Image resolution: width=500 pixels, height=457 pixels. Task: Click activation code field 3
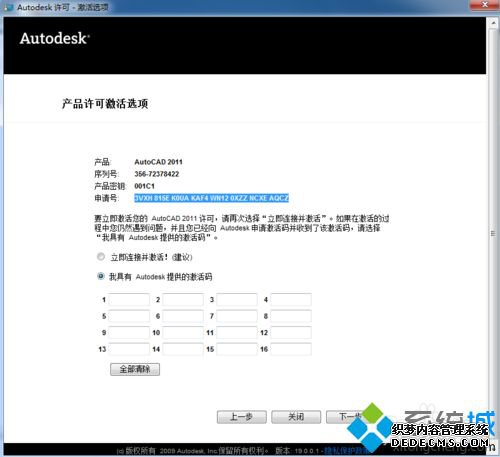coord(237,299)
